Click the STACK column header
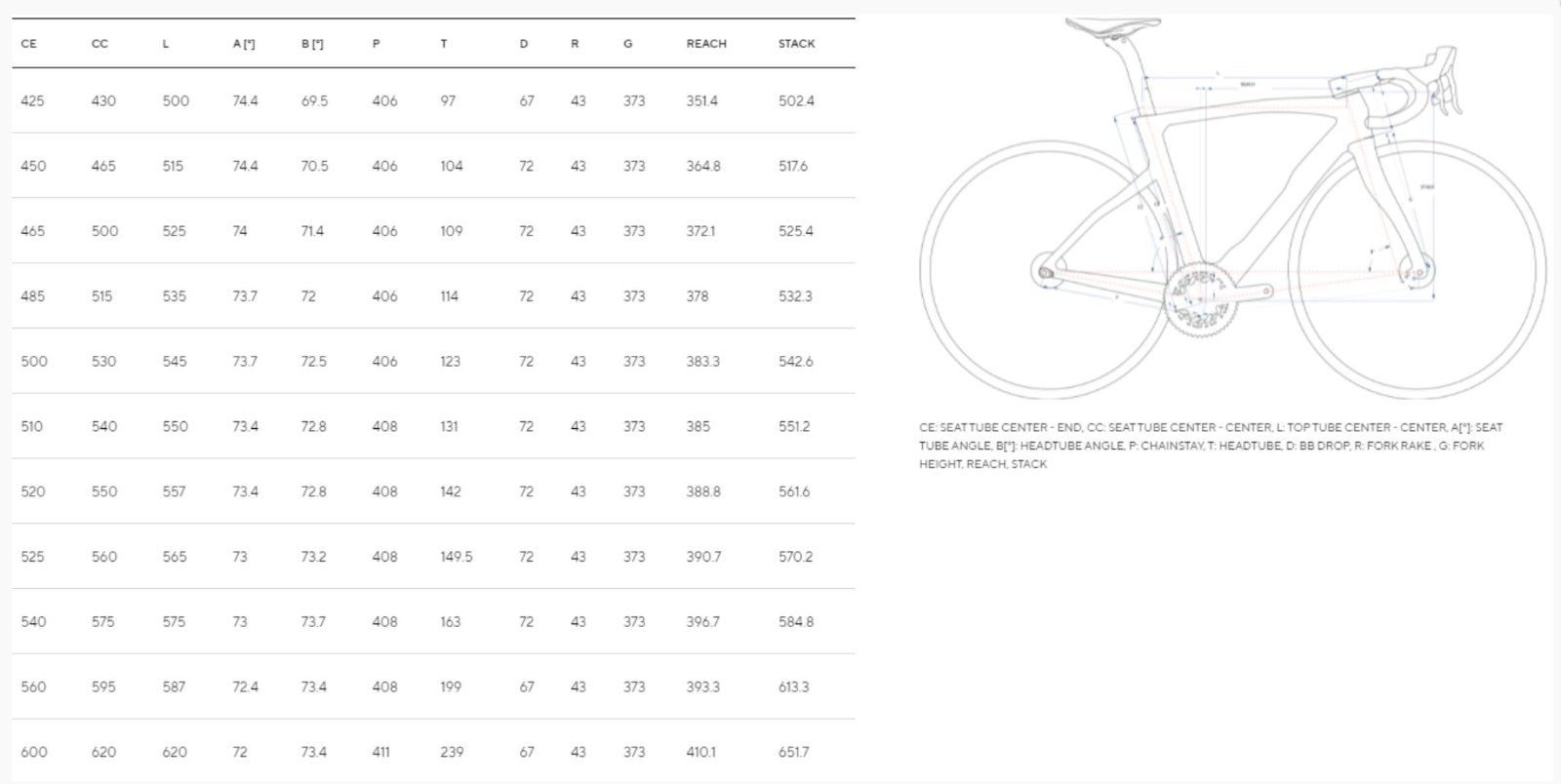 pos(796,44)
